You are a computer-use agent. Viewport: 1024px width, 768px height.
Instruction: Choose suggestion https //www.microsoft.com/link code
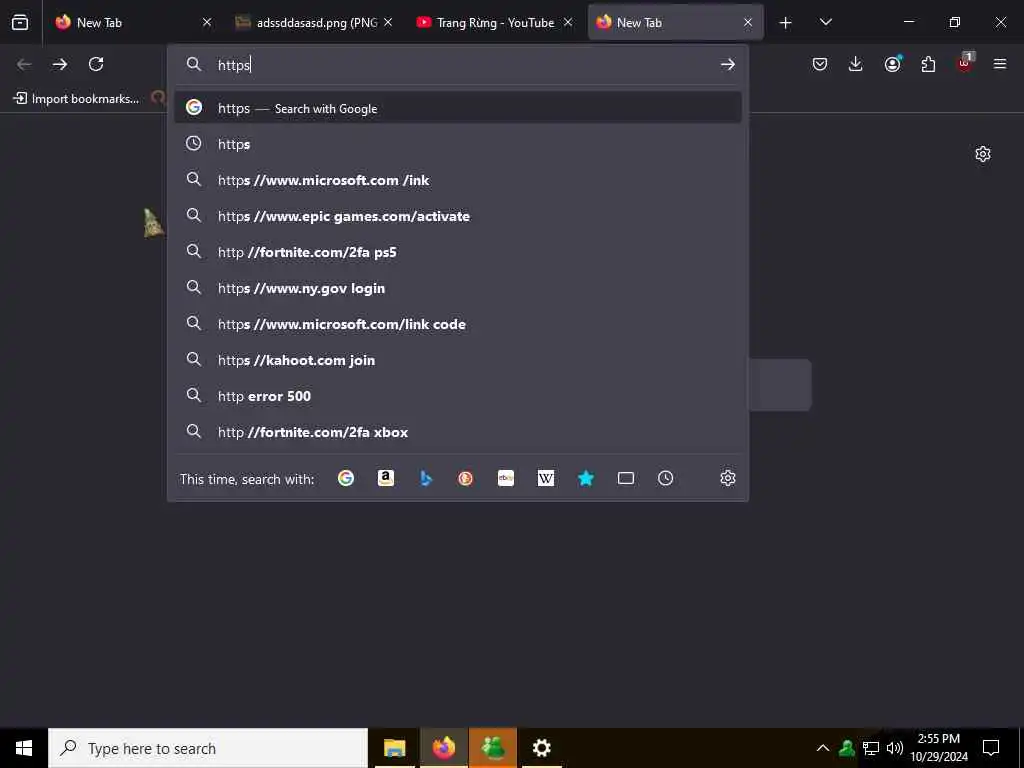click(x=457, y=324)
